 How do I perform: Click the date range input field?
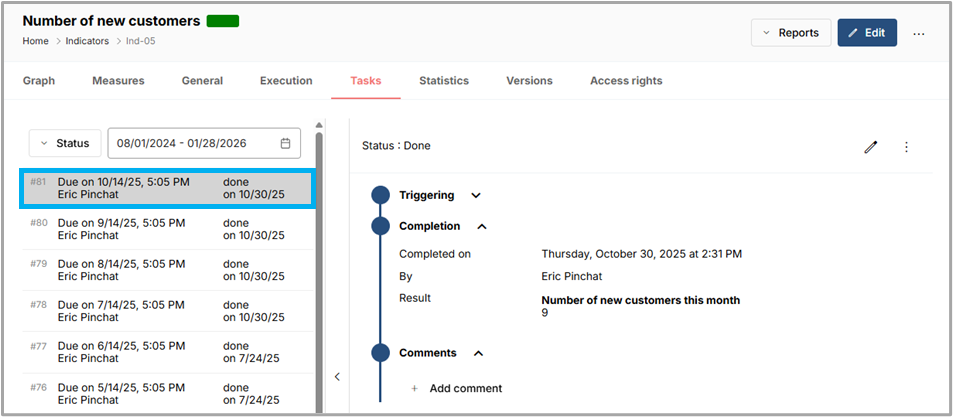pos(190,143)
